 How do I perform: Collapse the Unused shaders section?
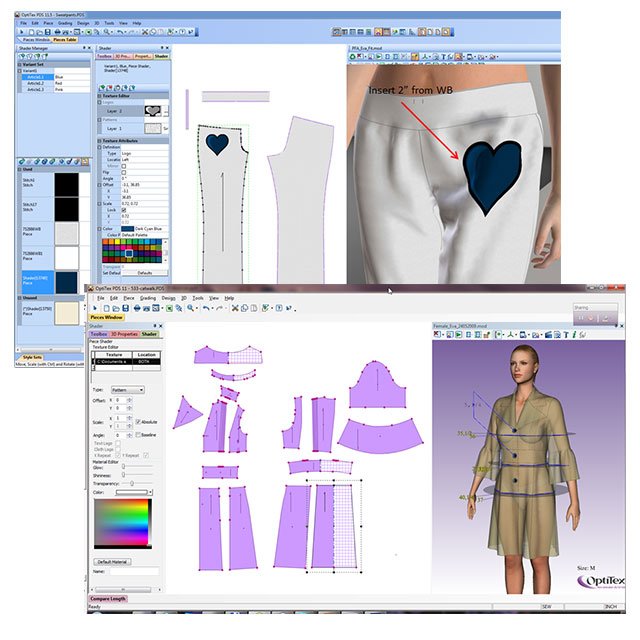(20, 298)
